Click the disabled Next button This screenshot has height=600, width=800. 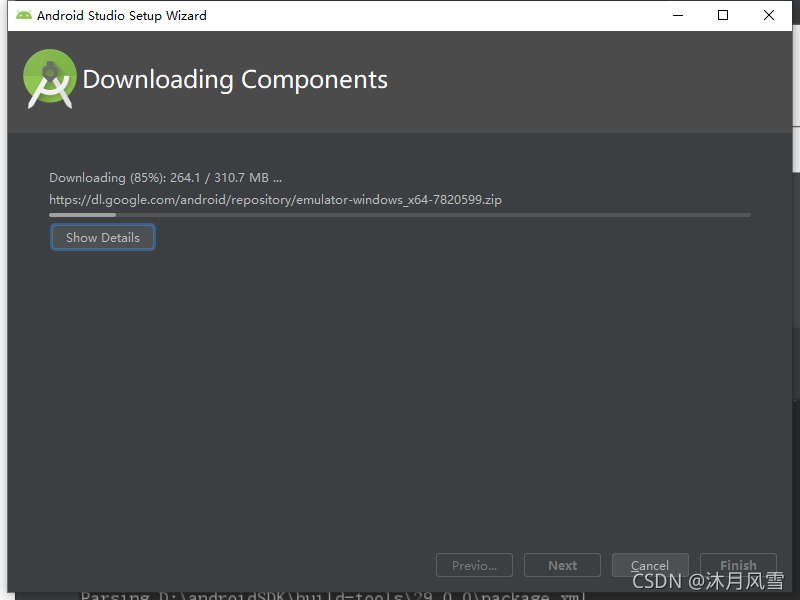[562, 565]
